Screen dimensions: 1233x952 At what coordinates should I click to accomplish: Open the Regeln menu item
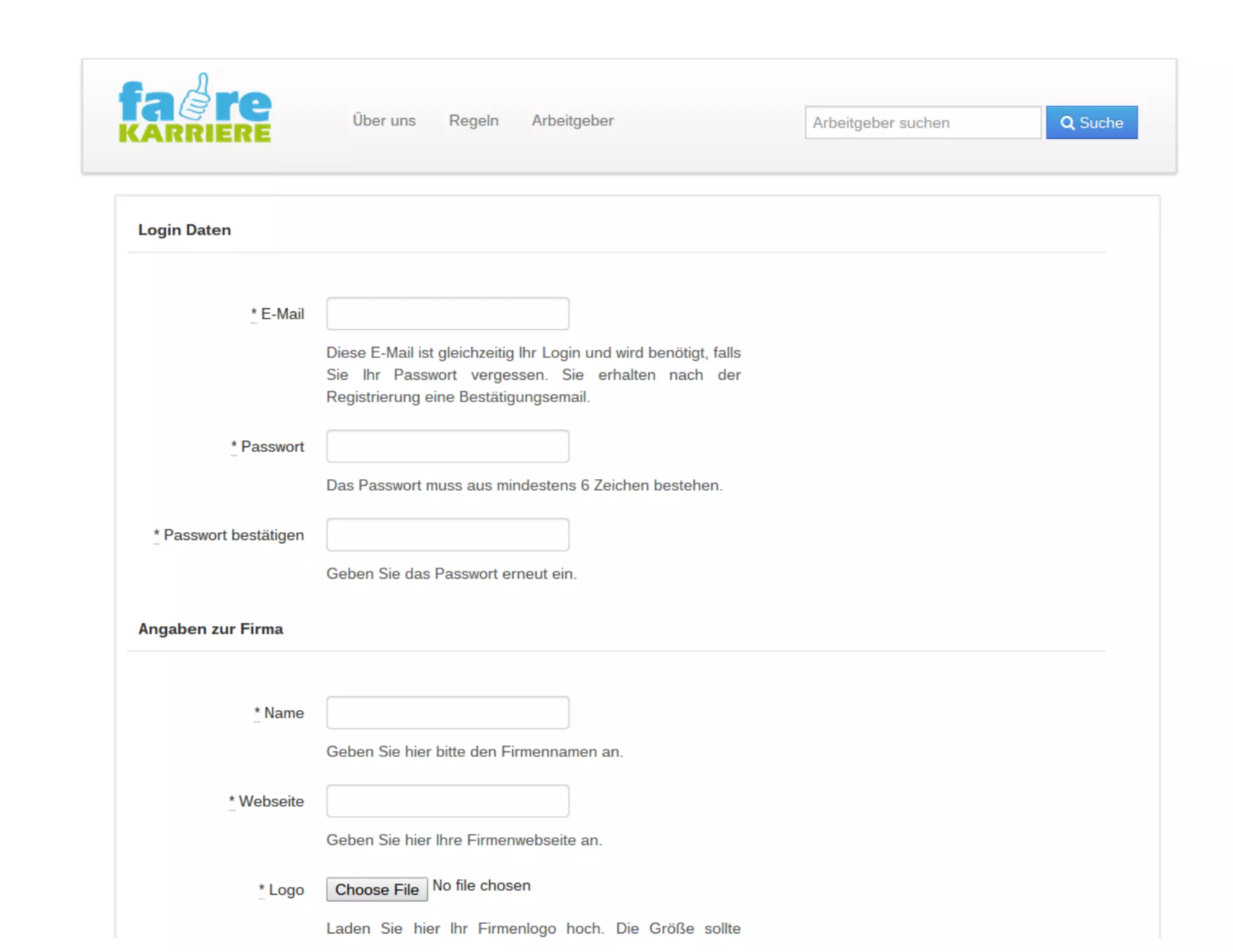474,121
